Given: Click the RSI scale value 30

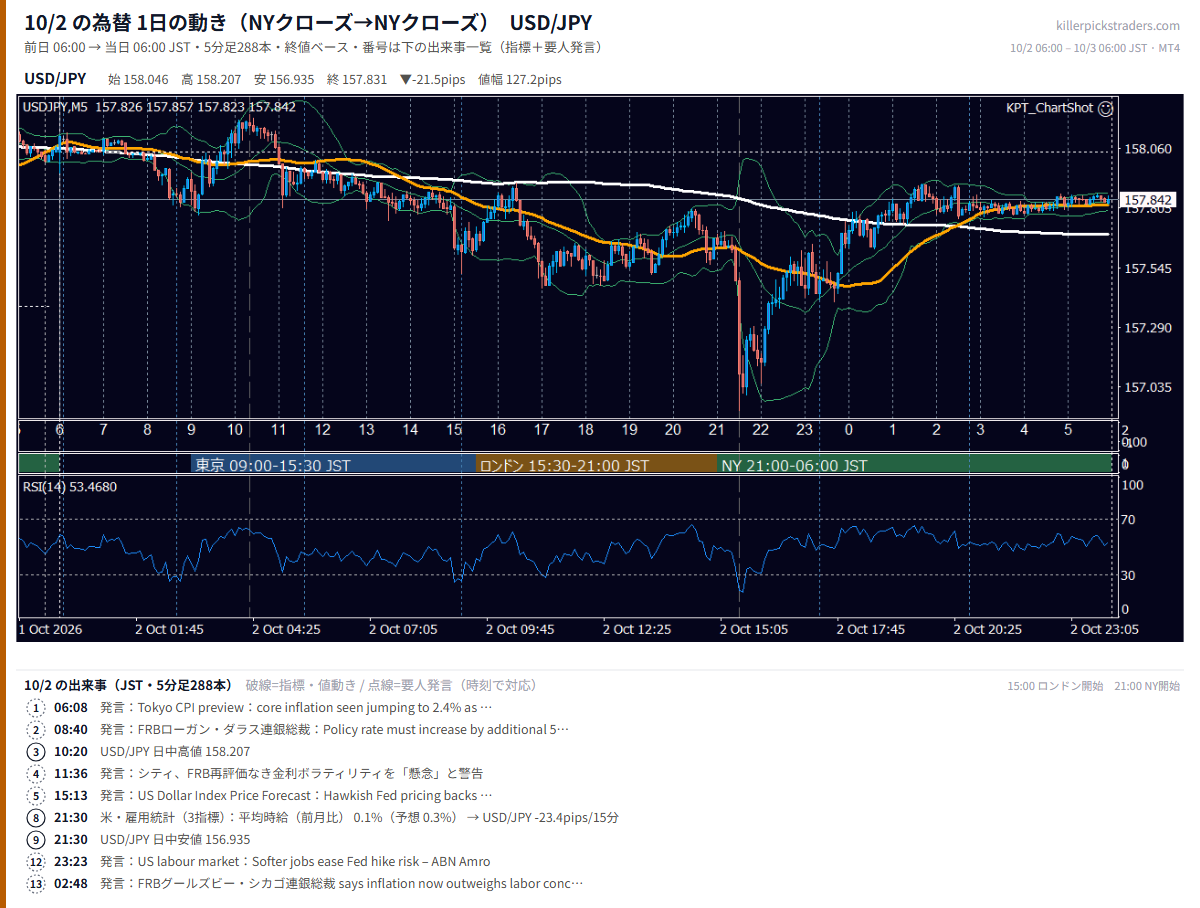Looking at the screenshot, I should point(1128,575).
